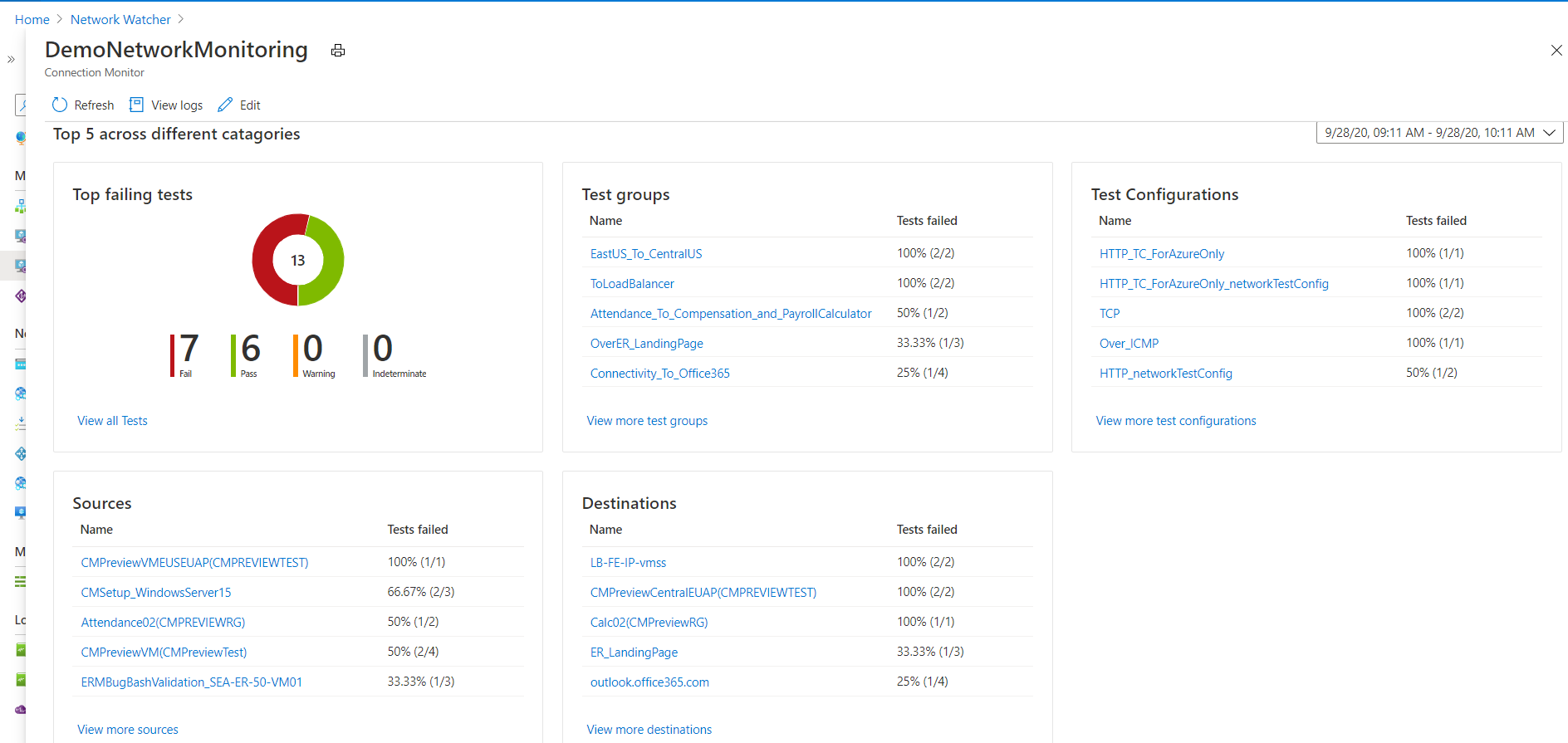Click the Fail count 7 indicator

pyautogui.click(x=184, y=355)
